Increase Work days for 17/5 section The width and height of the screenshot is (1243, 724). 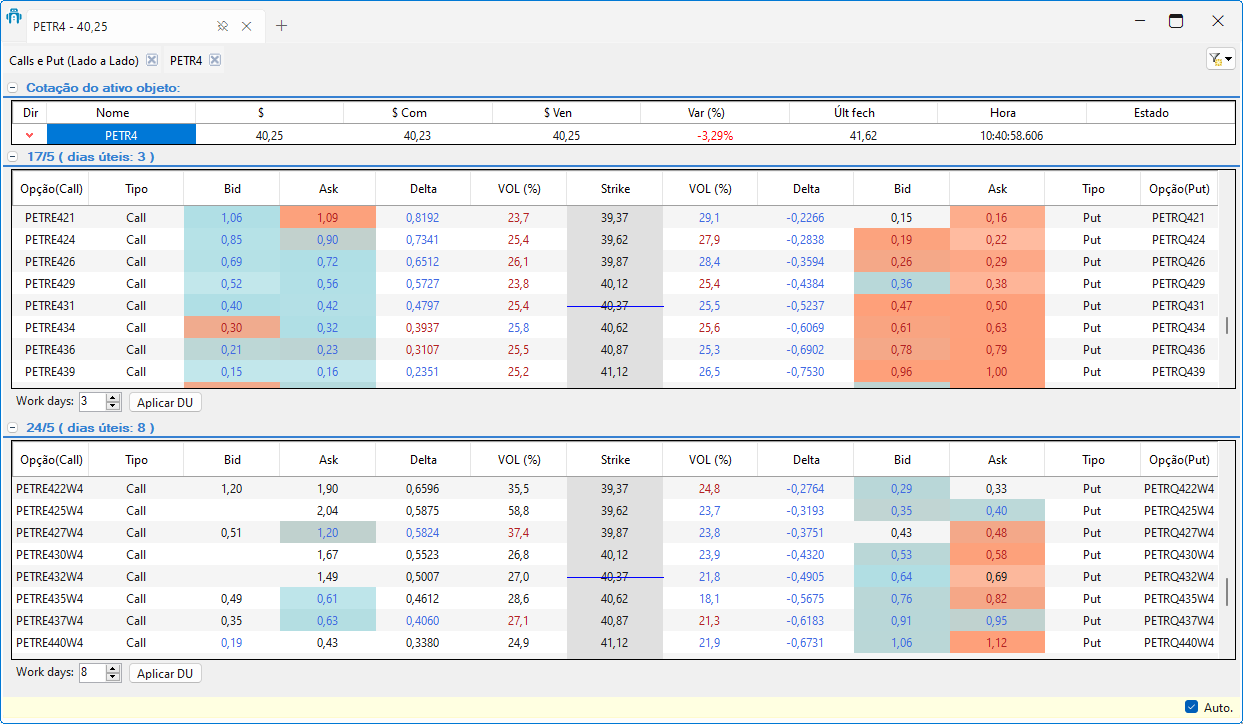tap(112, 398)
